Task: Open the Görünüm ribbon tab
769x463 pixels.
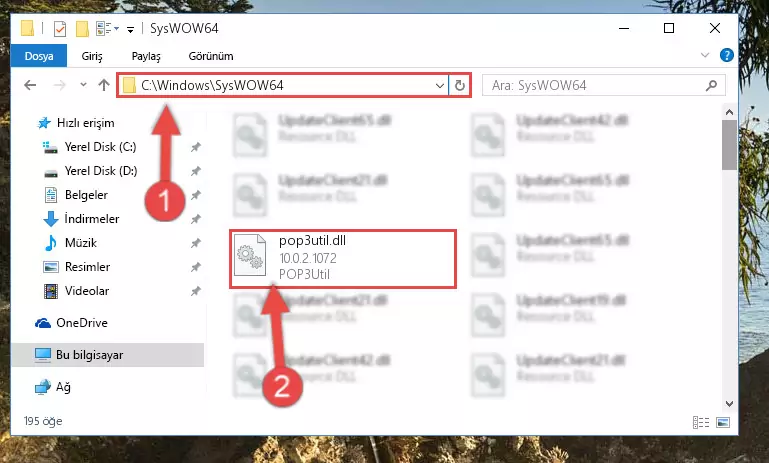Action: [x=211, y=56]
